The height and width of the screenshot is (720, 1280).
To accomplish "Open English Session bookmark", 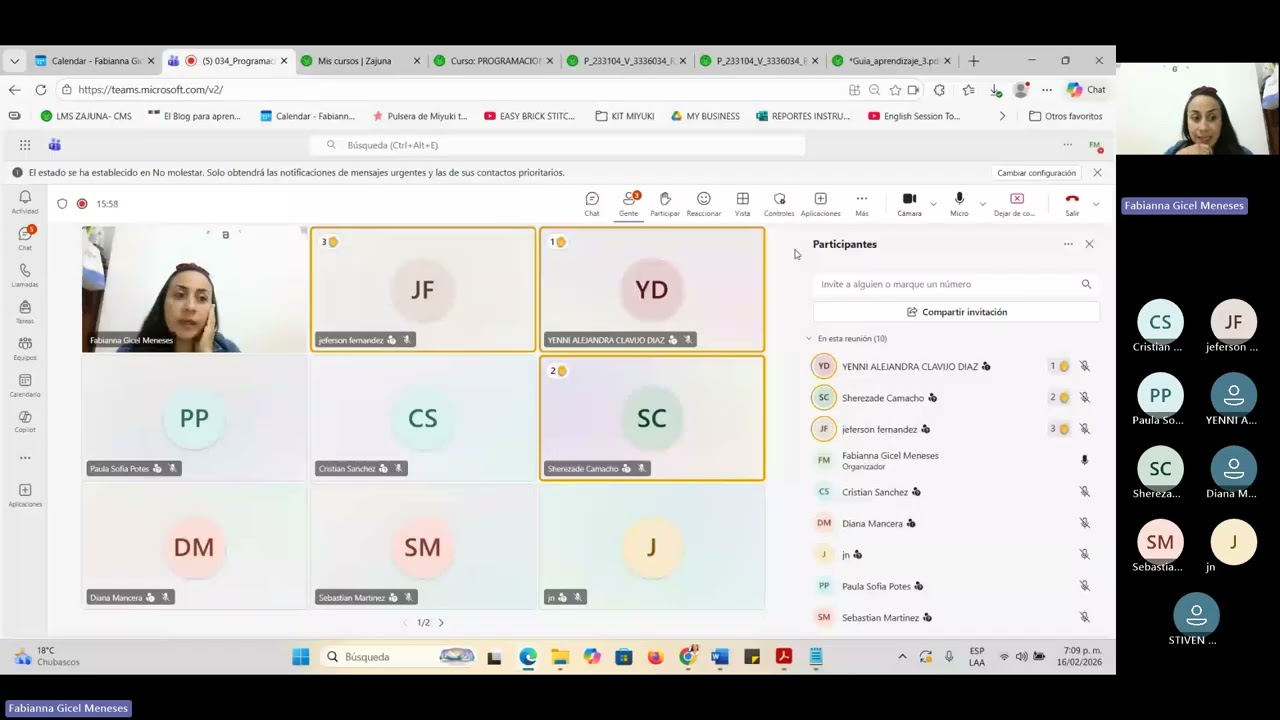I will coord(914,116).
